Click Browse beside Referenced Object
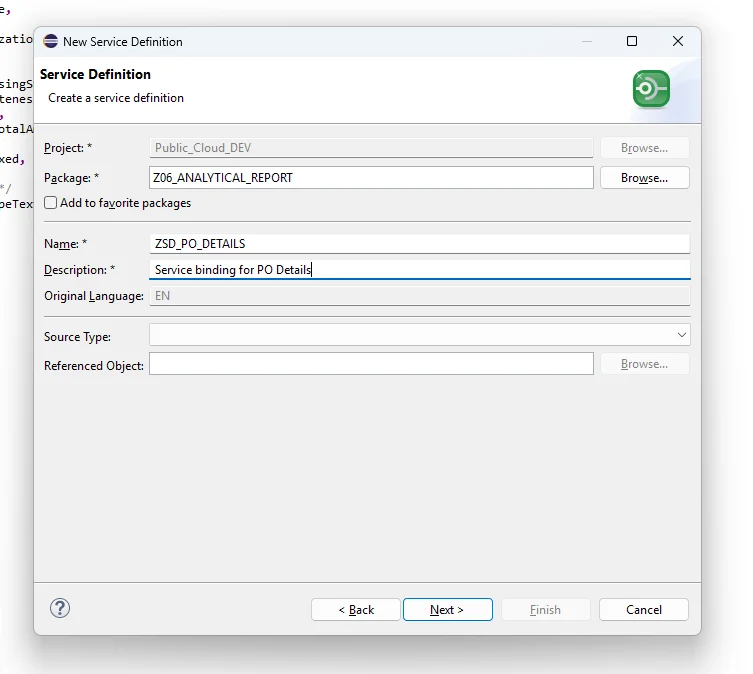Viewport: 753px width, 674px height. pos(644,364)
